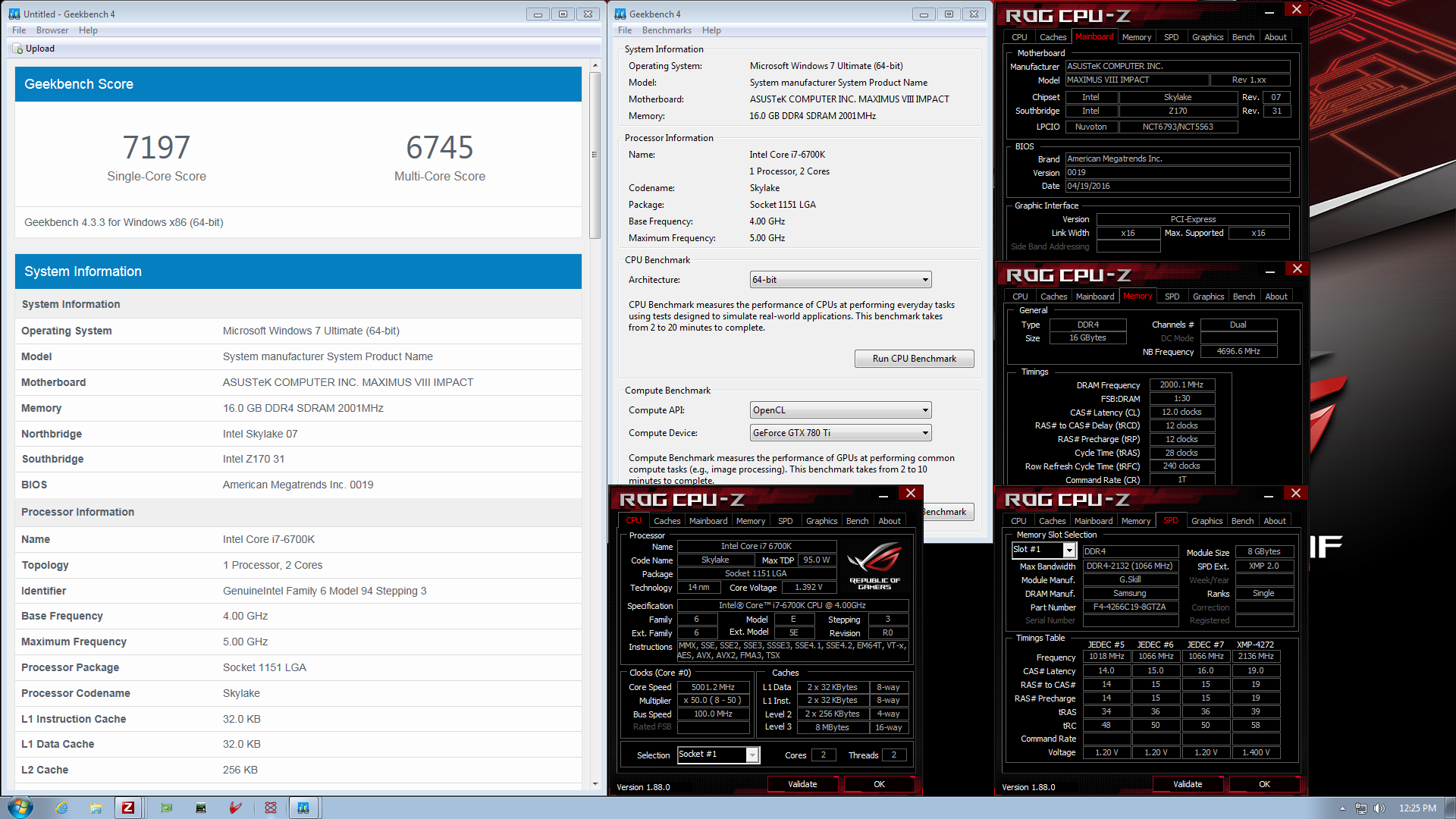Select the Geekbench 4 taskbar icon
Image resolution: width=1456 pixels, height=819 pixels.
(303, 808)
